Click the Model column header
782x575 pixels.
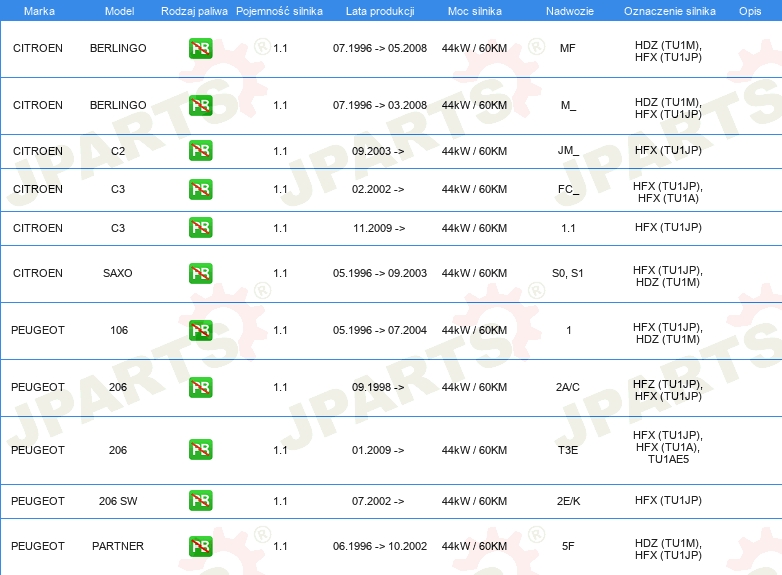[x=119, y=11]
